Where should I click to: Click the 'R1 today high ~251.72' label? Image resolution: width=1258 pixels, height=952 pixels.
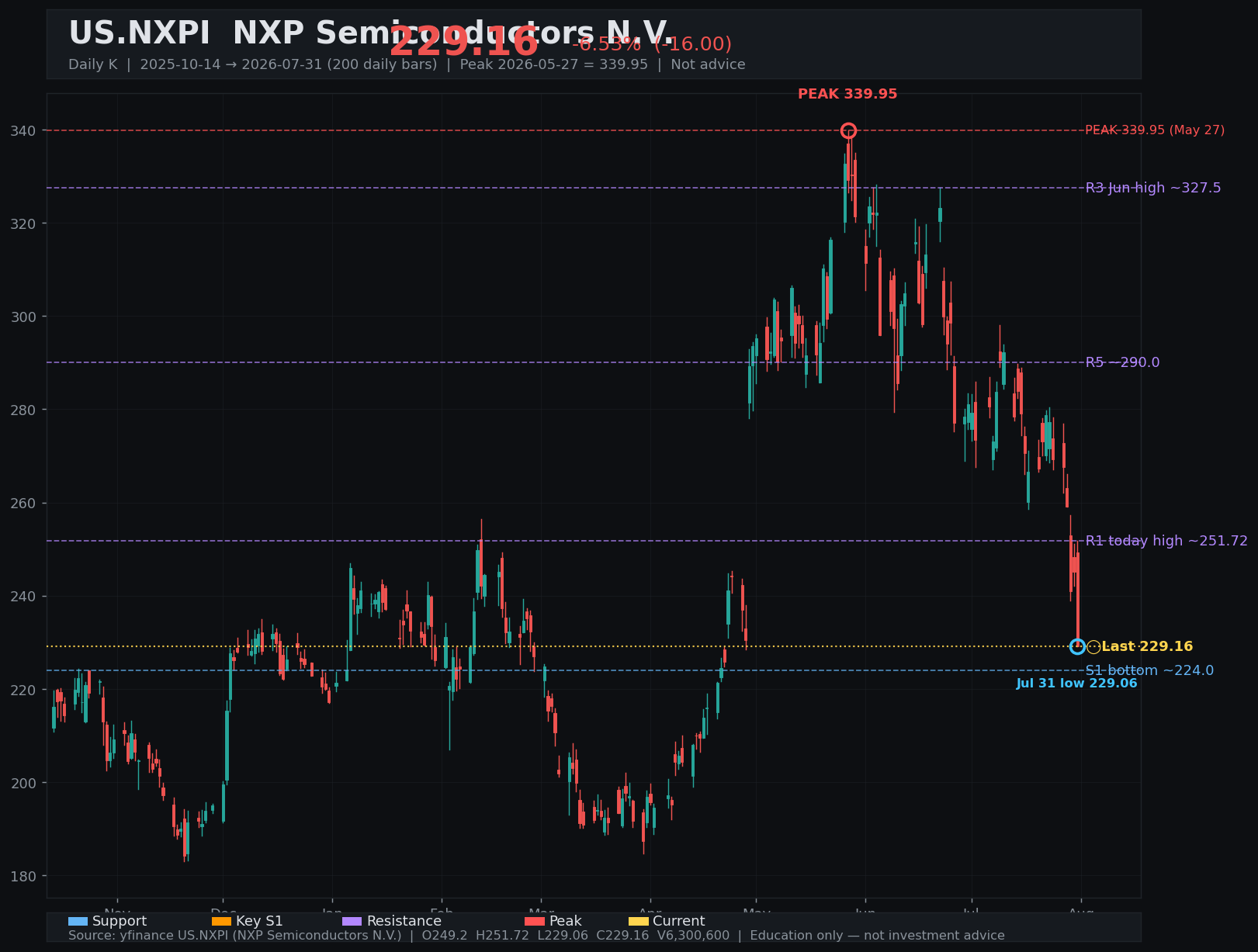1166,541
